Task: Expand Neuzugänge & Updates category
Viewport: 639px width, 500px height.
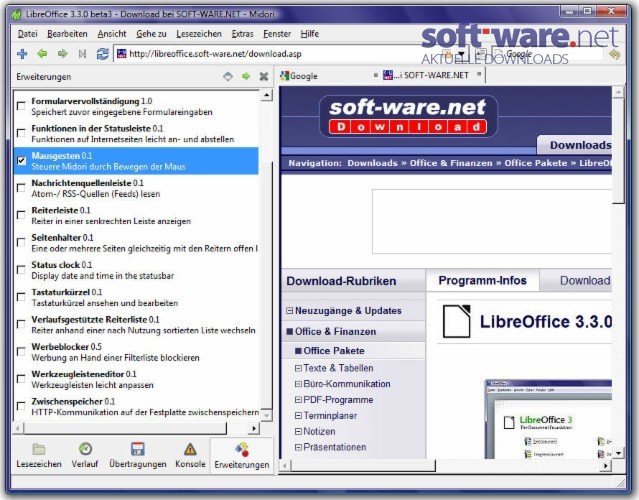Action: (x=289, y=311)
